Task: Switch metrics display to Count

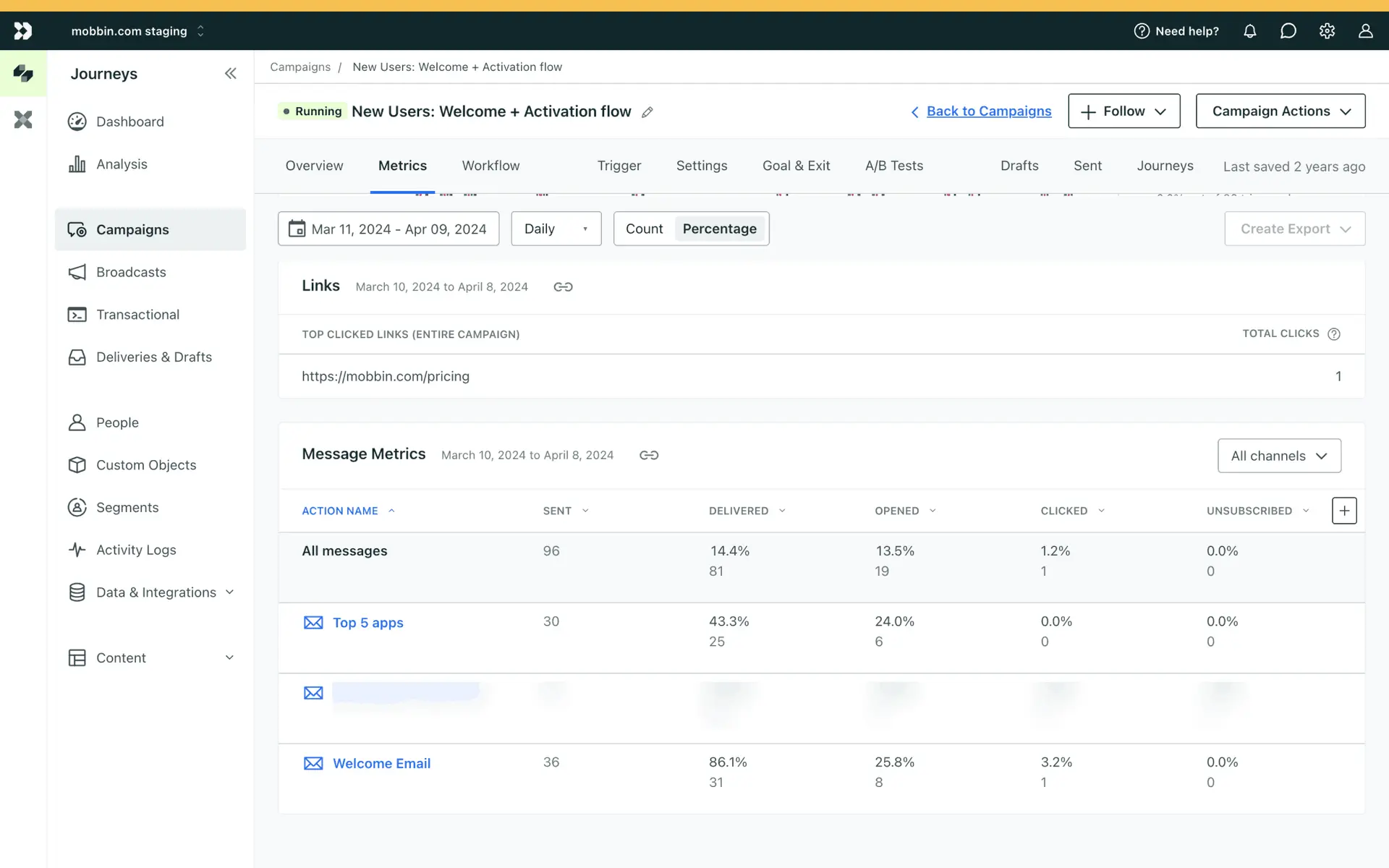Action: click(644, 229)
